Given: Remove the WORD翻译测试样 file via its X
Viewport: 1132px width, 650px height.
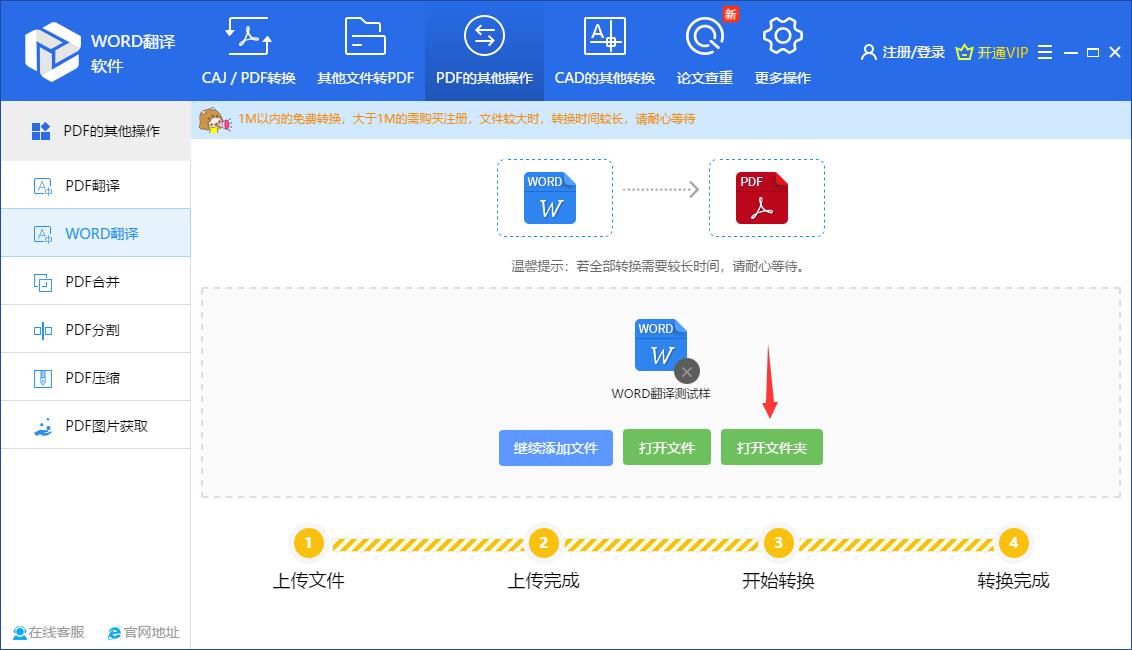Looking at the screenshot, I should [685, 371].
